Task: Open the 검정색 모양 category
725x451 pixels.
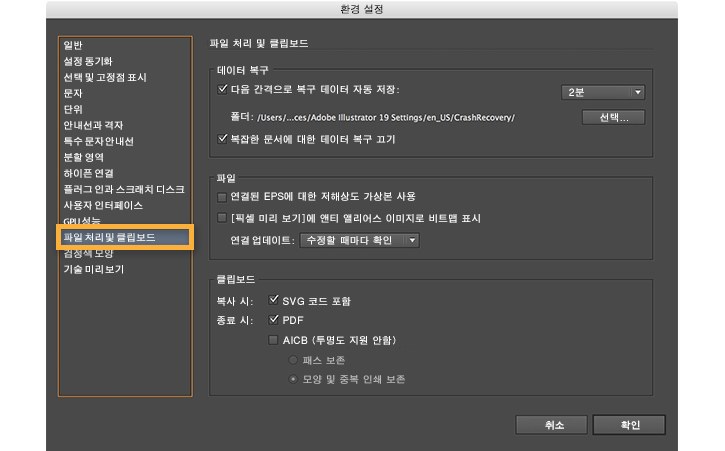Action: [88, 253]
